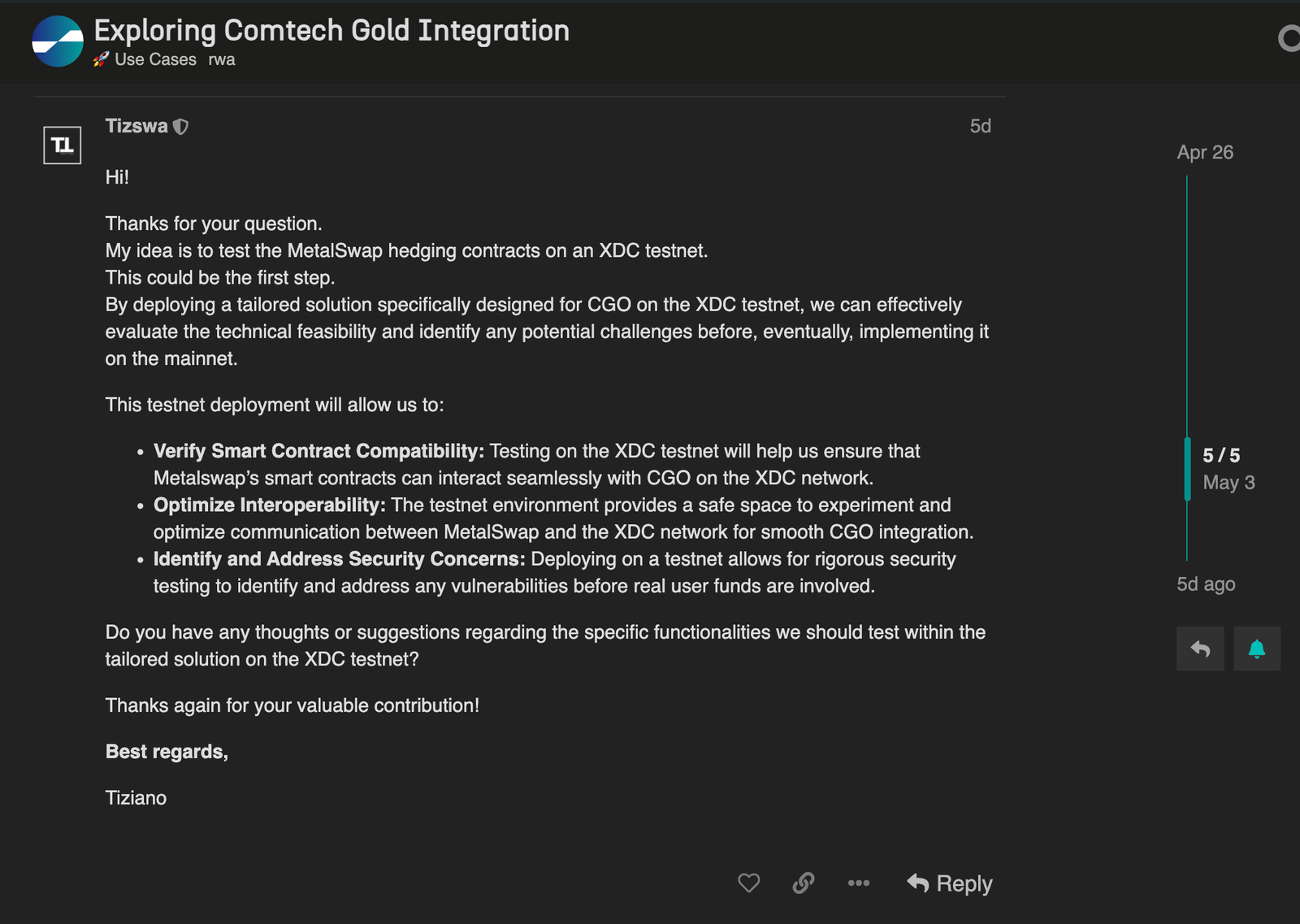
Task: Open the Tizswa username link
Action: pos(136,126)
